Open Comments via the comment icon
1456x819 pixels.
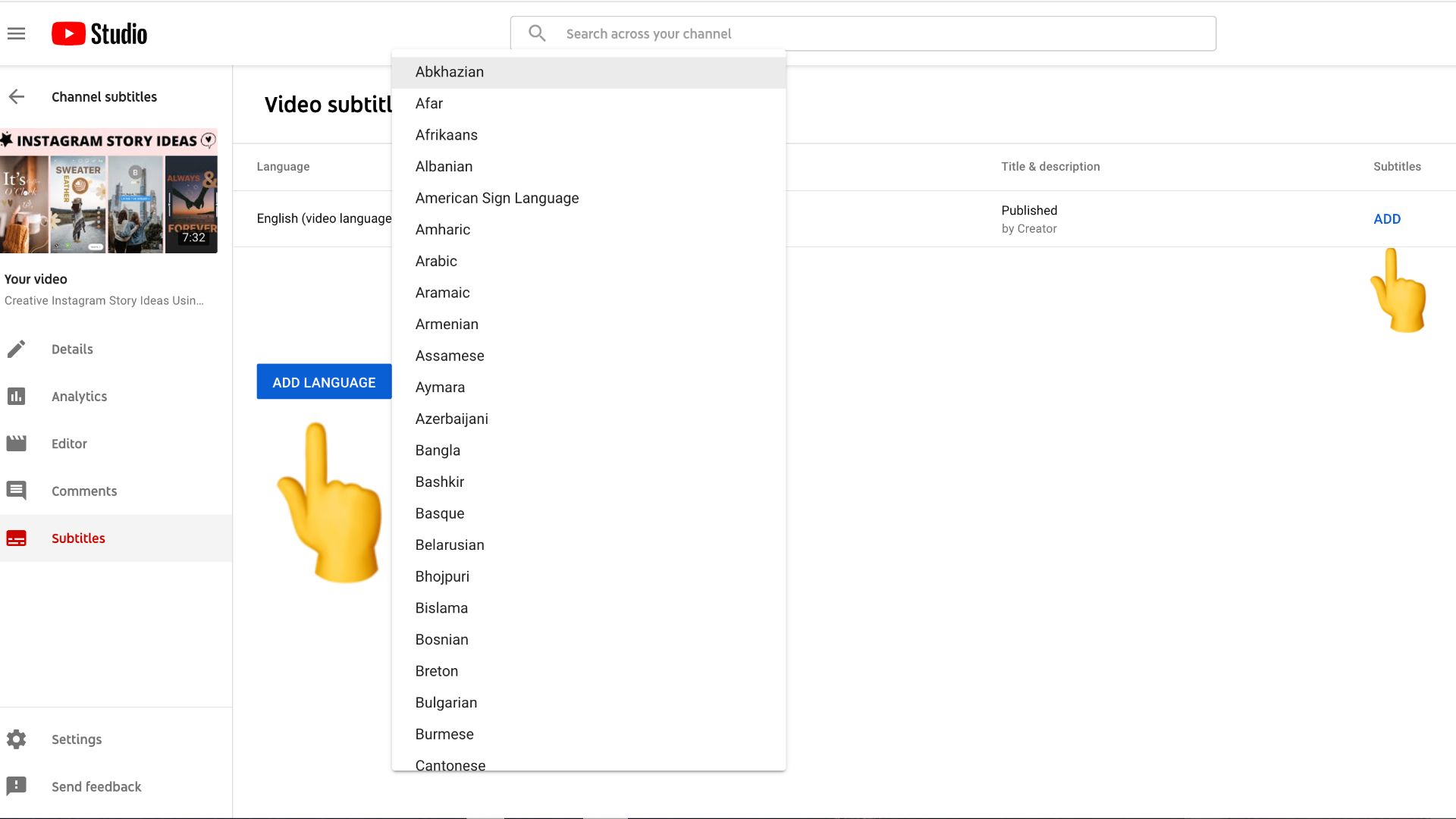[x=17, y=491]
